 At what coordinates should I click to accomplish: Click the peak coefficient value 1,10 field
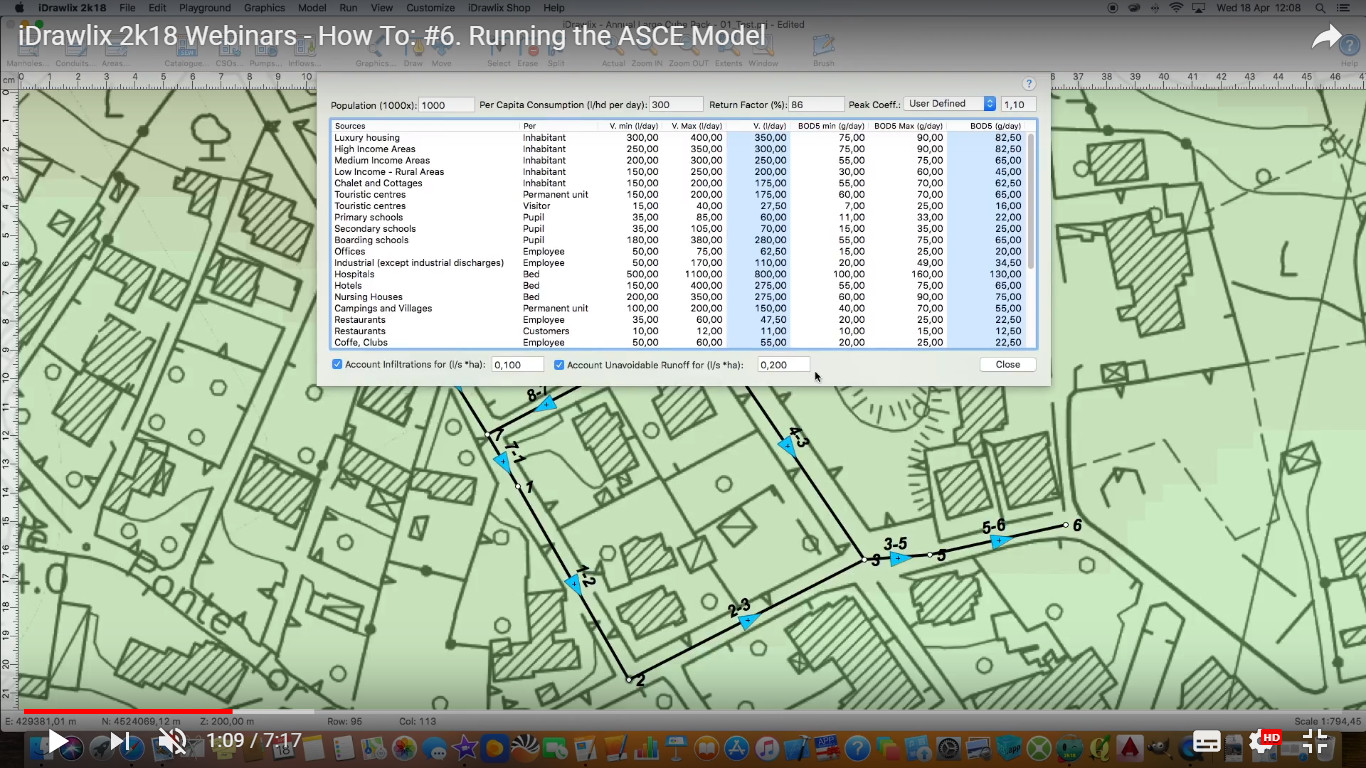1018,105
